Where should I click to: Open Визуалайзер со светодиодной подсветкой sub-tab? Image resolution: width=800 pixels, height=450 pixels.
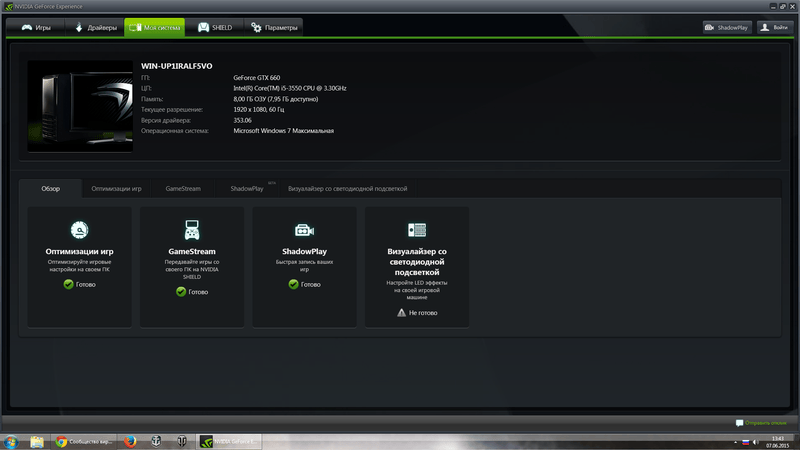click(347, 188)
